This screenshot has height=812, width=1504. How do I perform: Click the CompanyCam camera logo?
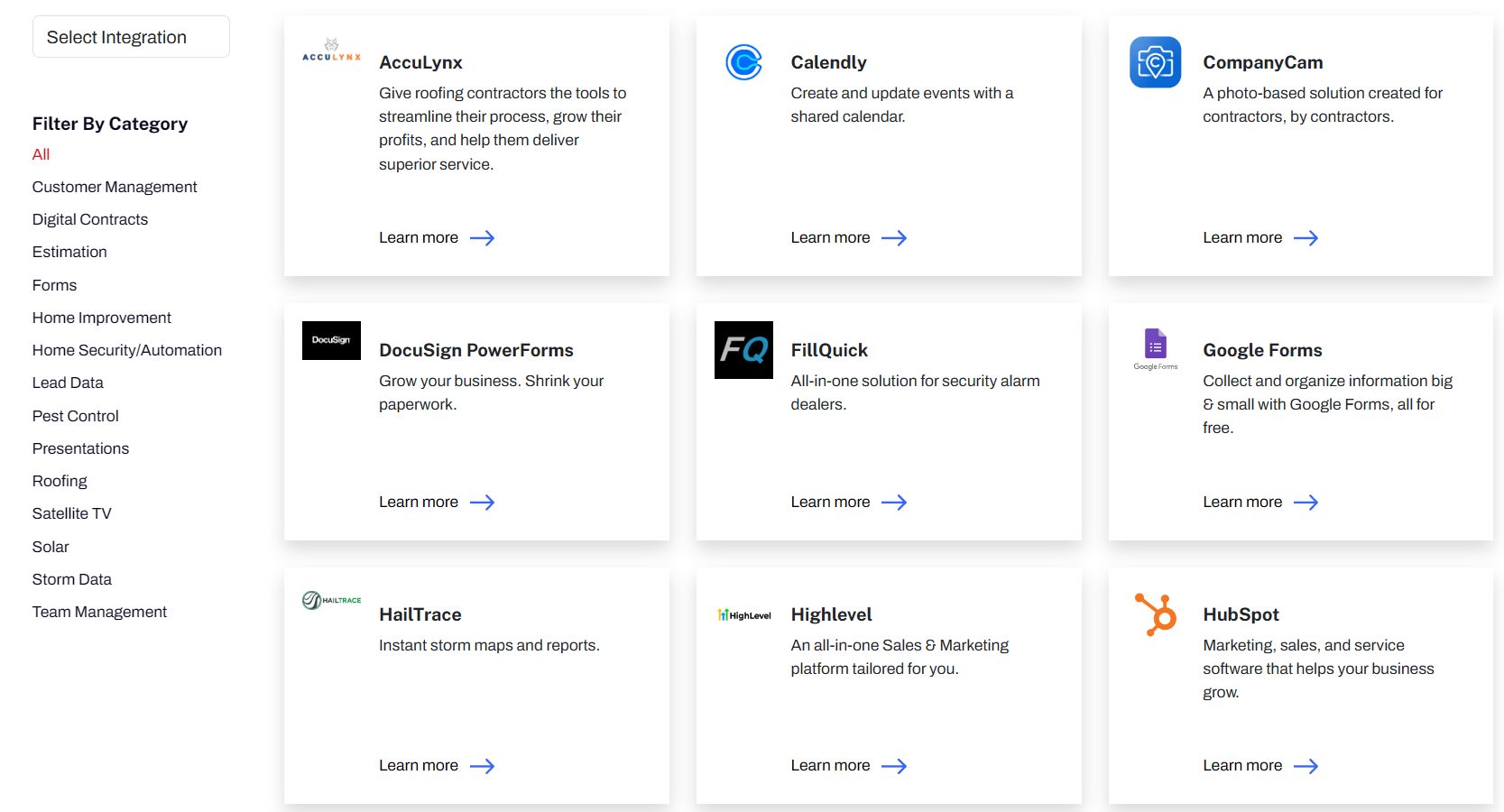coord(1155,62)
